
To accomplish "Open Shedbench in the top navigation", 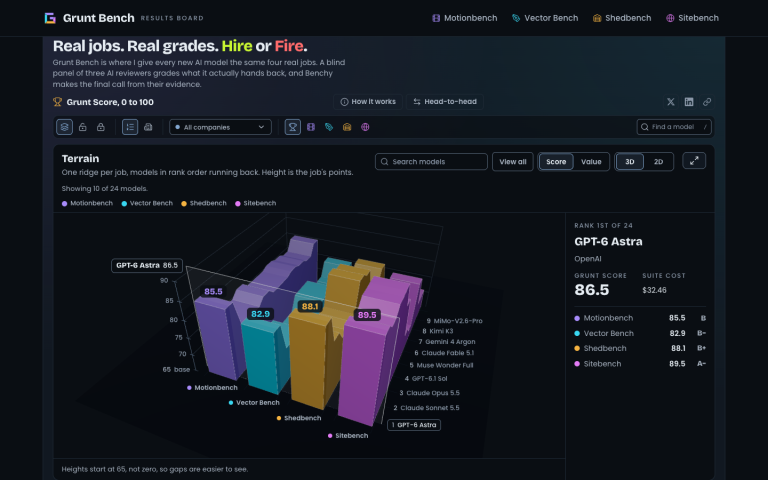I will [622, 18].
